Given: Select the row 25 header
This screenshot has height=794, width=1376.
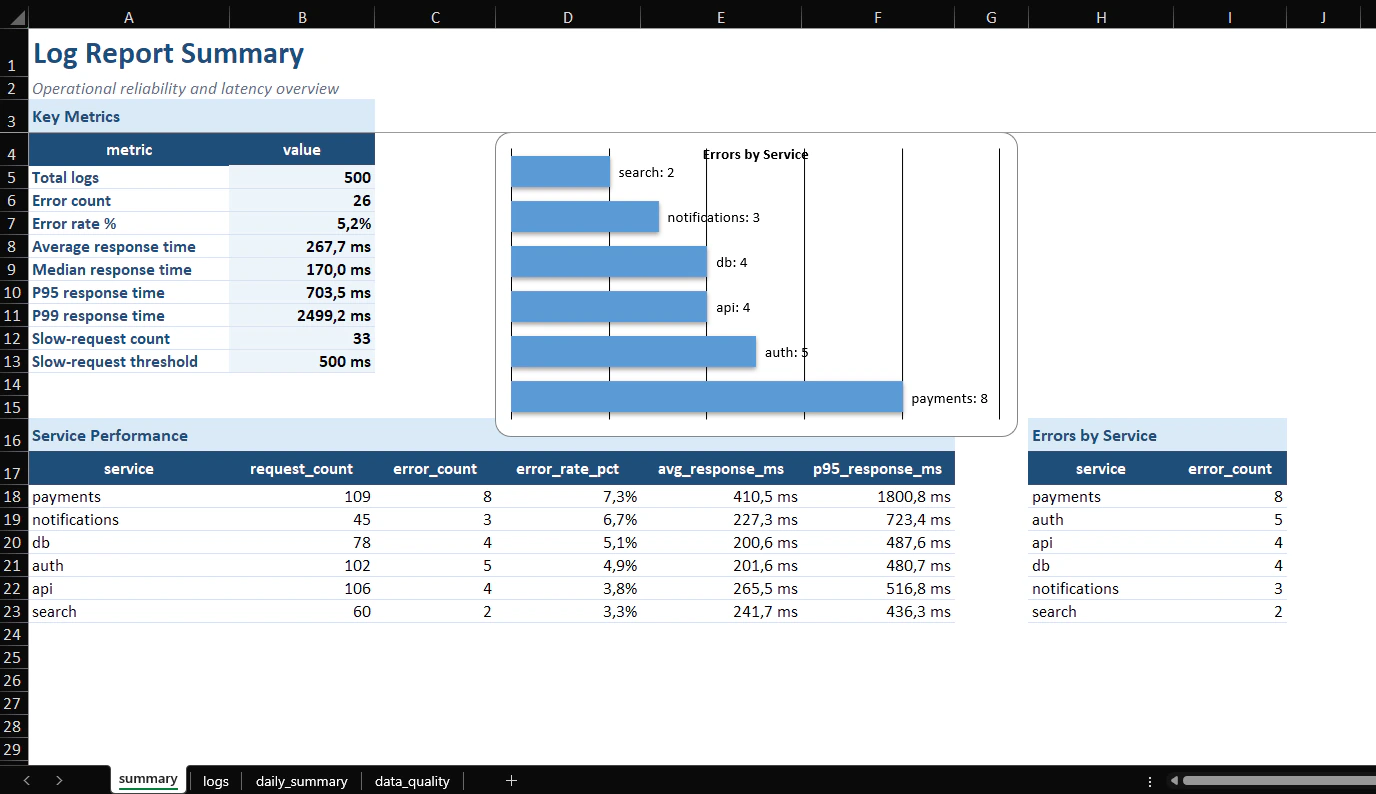Looking at the screenshot, I should 14,658.
